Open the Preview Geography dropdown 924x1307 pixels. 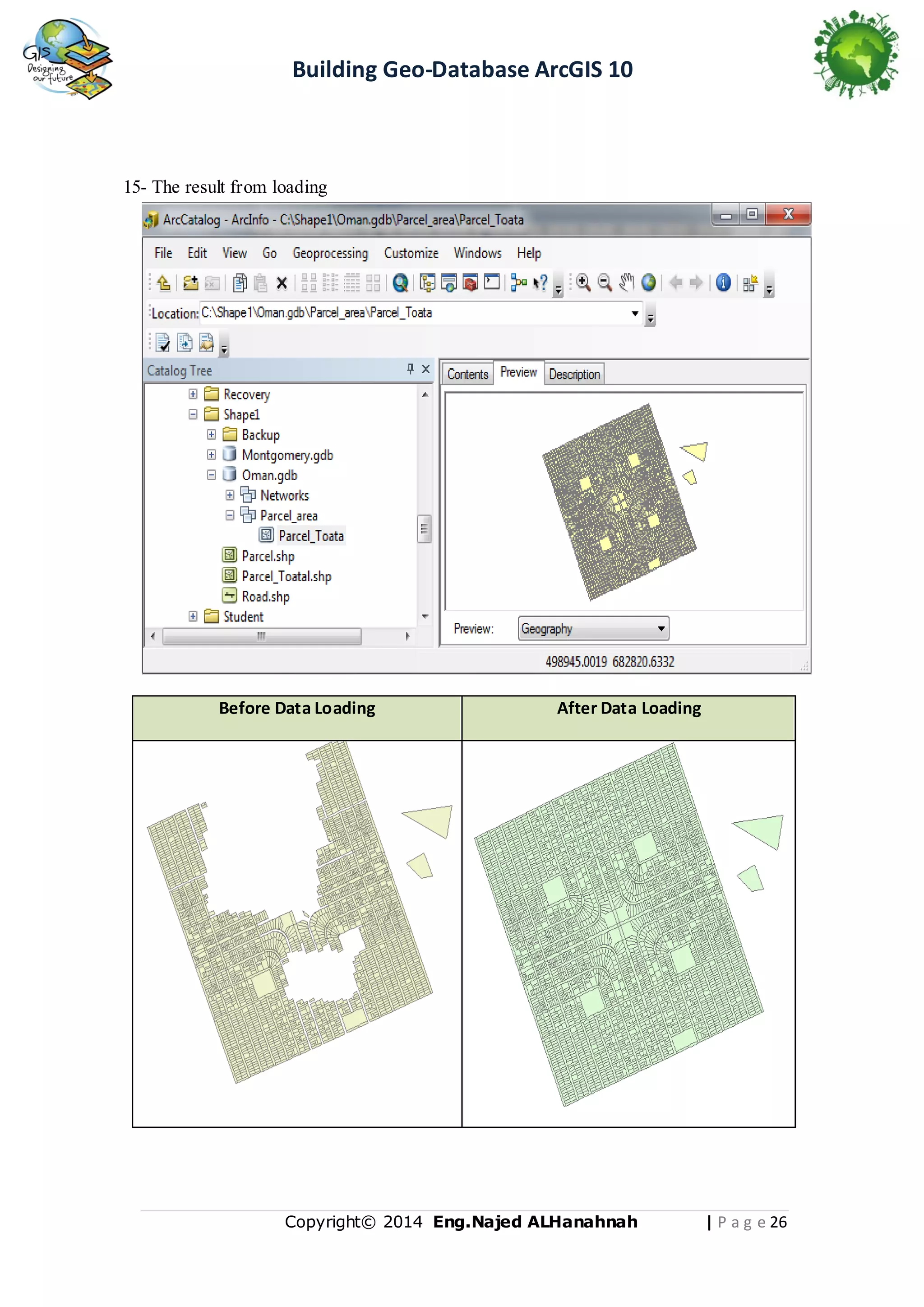tap(661, 629)
